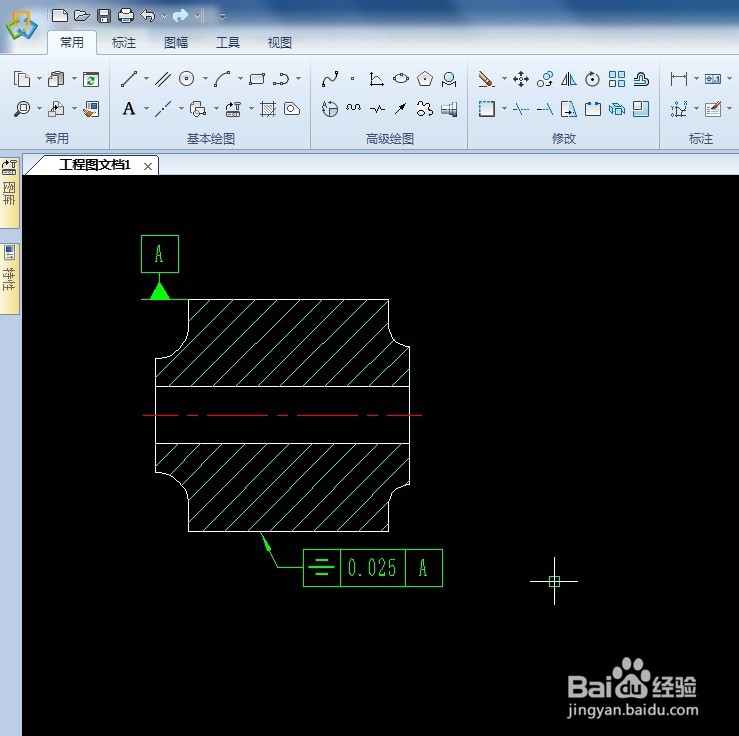Image resolution: width=739 pixels, height=736 pixels.
Task: Select the 工程图文档1 document tab
Action: coord(95,165)
